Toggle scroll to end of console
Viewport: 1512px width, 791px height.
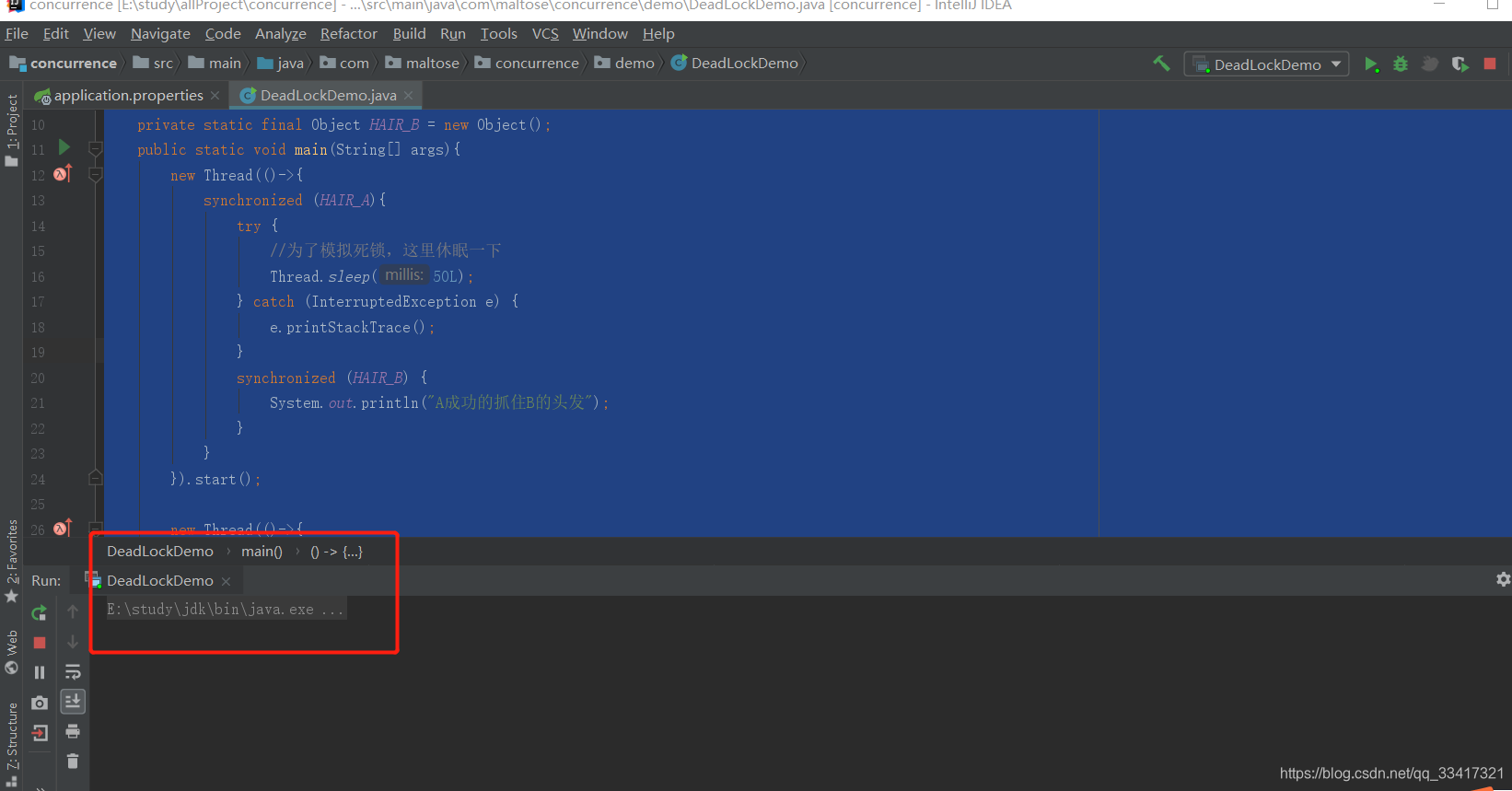point(73,702)
